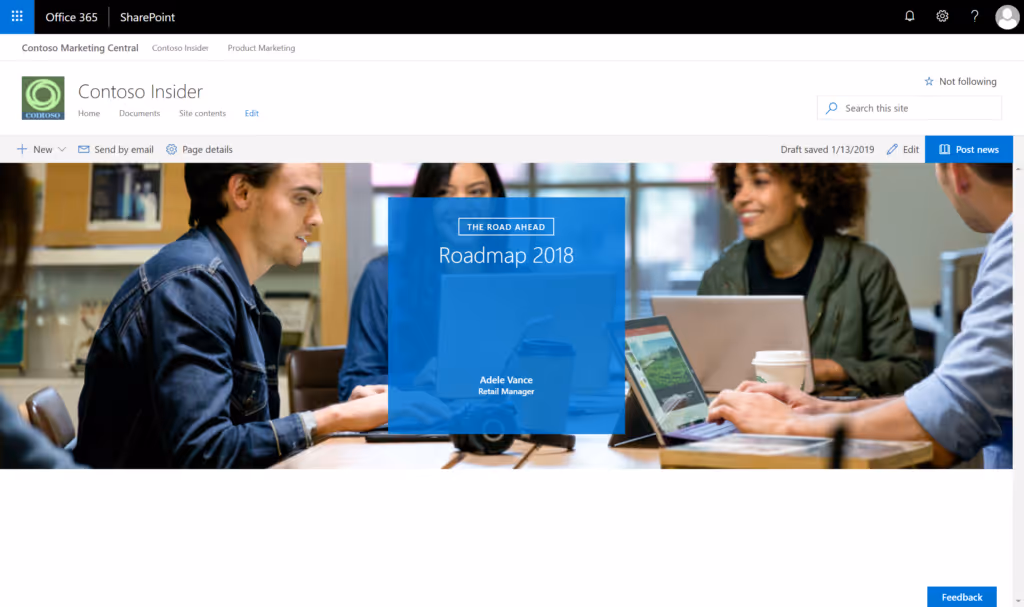This screenshot has height=607, width=1024.
Task: Click the Roadmap 2018 page title
Action: click(506, 255)
